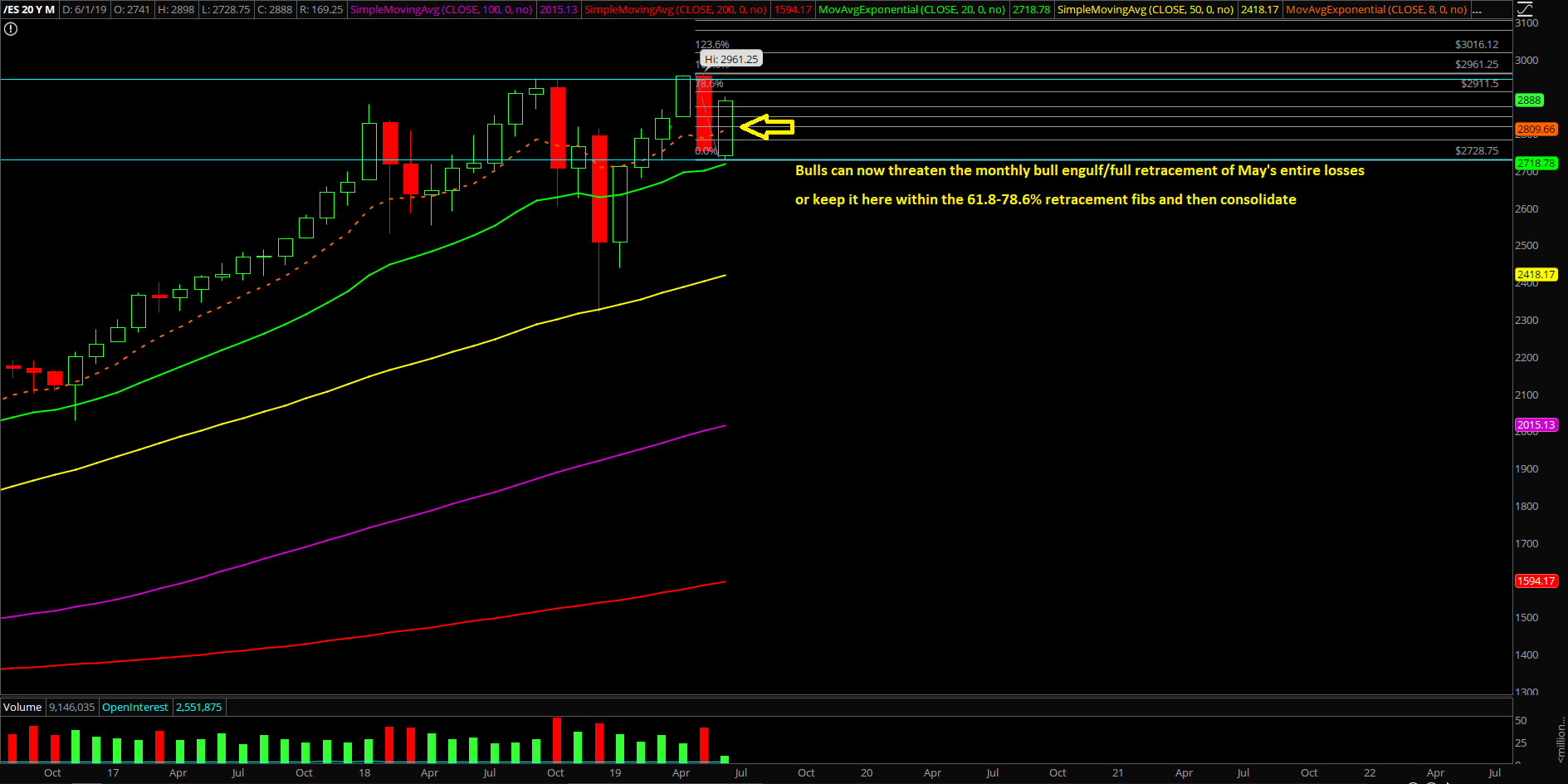Click the 78.6% fibonacci label
The height and width of the screenshot is (784, 1568).
click(x=710, y=84)
